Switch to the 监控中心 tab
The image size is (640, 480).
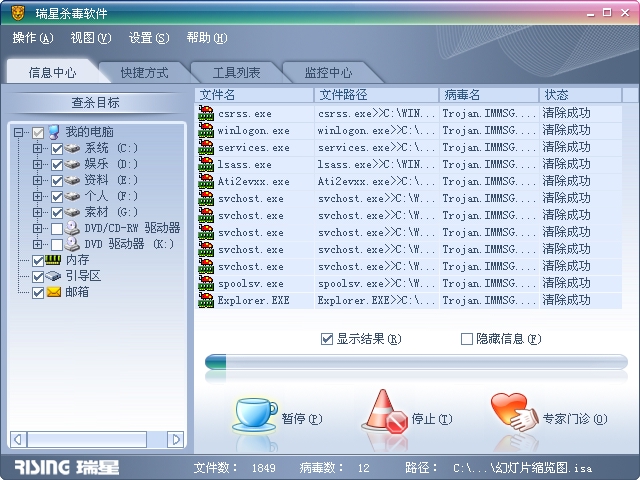pyautogui.click(x=328, y=73)
